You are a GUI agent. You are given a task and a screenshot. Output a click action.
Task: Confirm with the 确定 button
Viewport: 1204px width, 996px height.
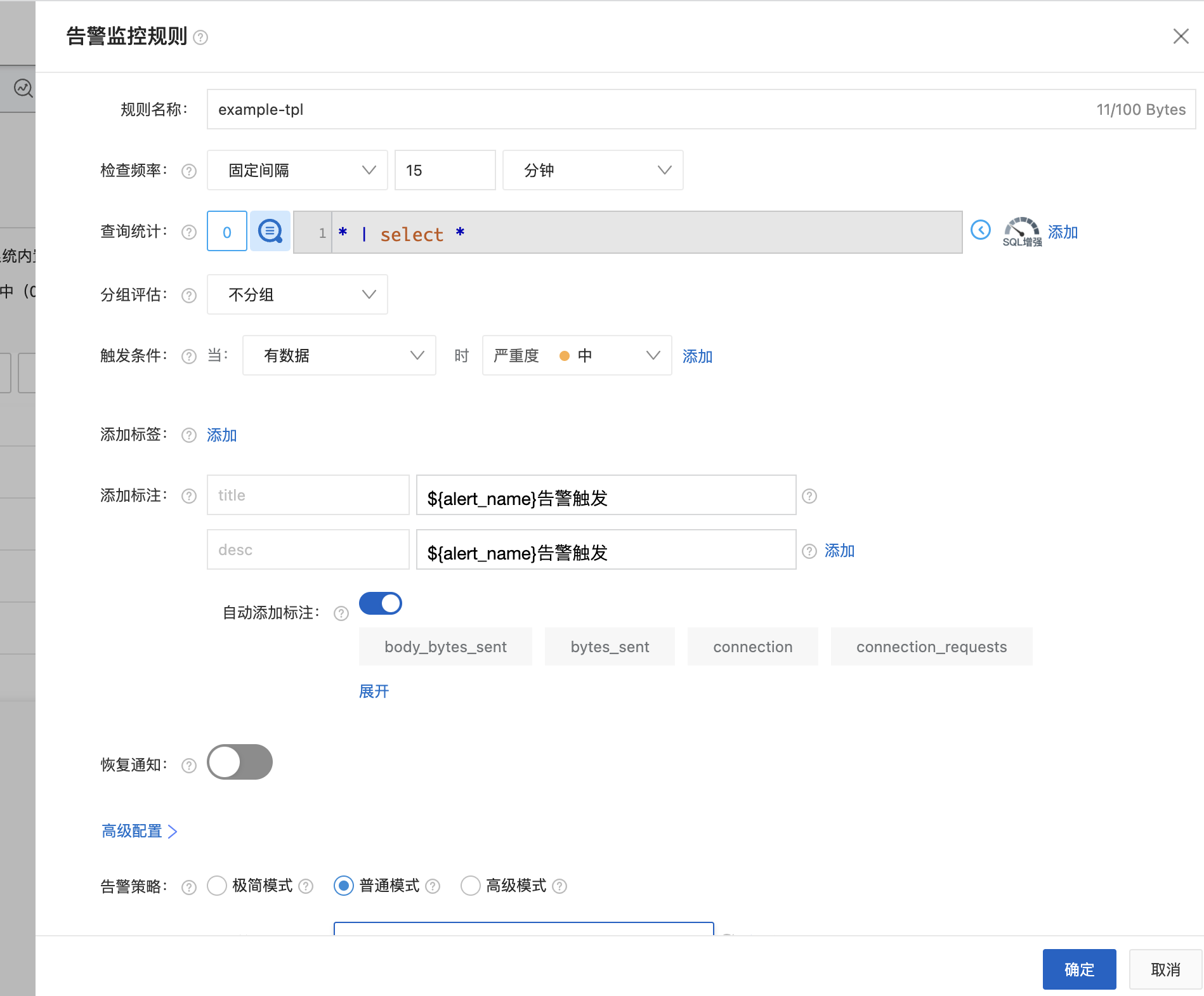(1080, 969)
